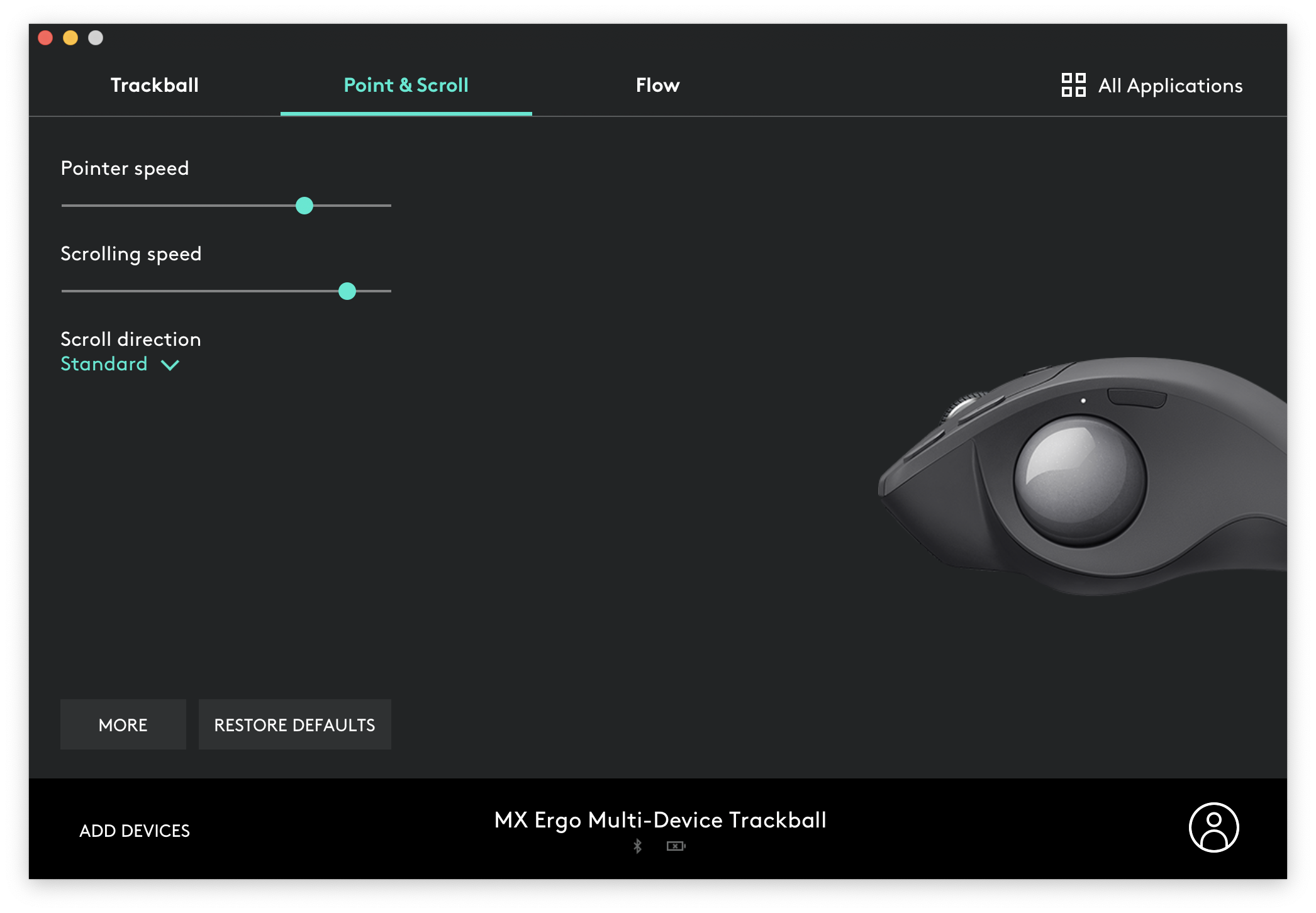Switch to the Trackball tab
Viewport: 1316px width, 913px height.
[155, 85]
